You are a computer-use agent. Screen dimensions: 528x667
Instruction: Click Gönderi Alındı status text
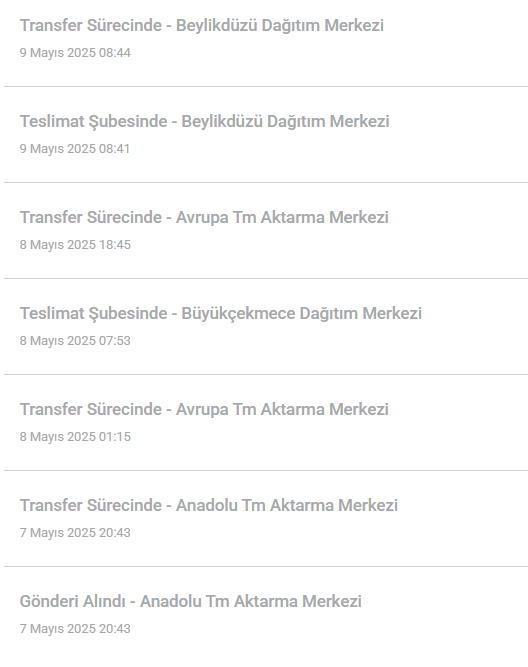click(x=72, y=601)
